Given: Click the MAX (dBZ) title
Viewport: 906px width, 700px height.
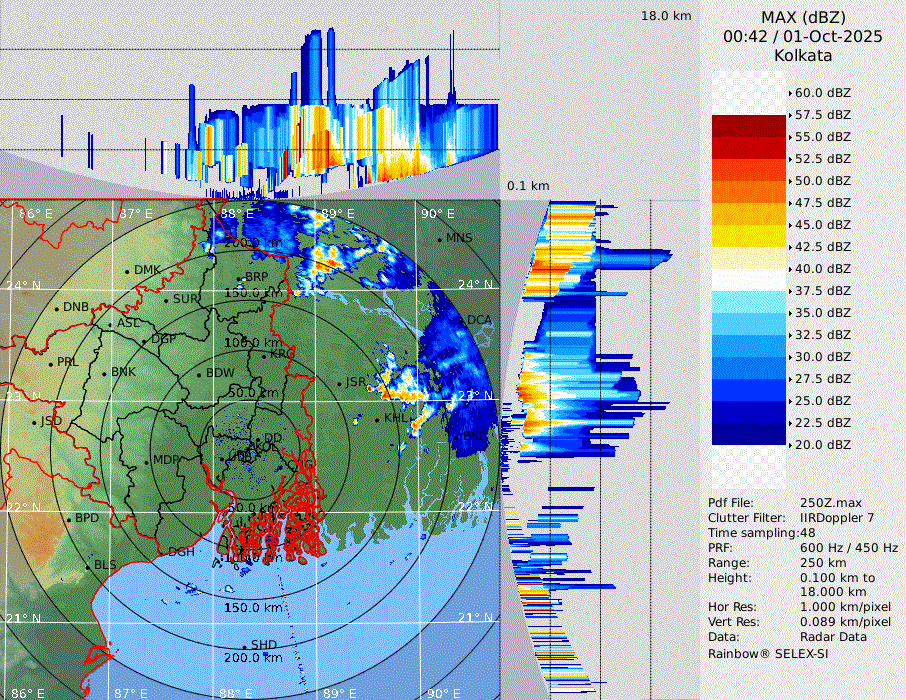Looking at the screenshot, I should (x=803, y=17).
